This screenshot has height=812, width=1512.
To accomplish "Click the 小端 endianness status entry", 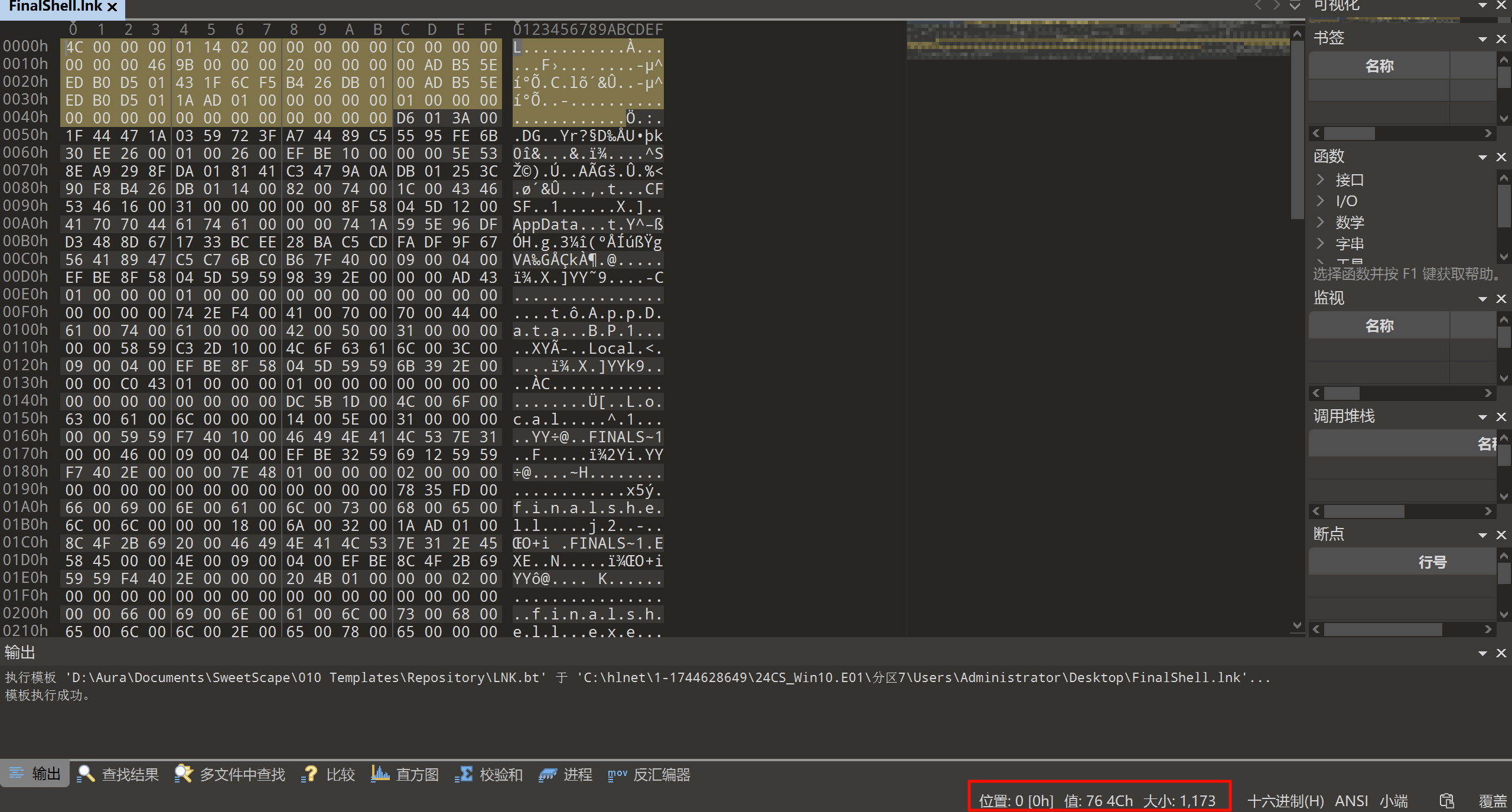I will click(x=1394, y=801).
